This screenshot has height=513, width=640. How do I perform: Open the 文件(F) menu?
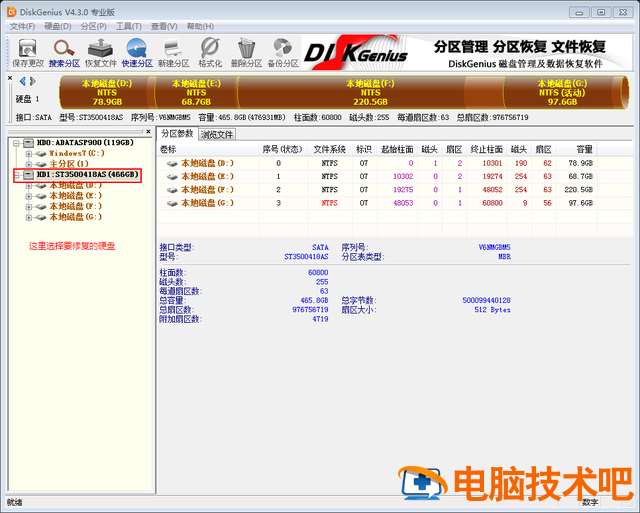(x=22, y=27)
